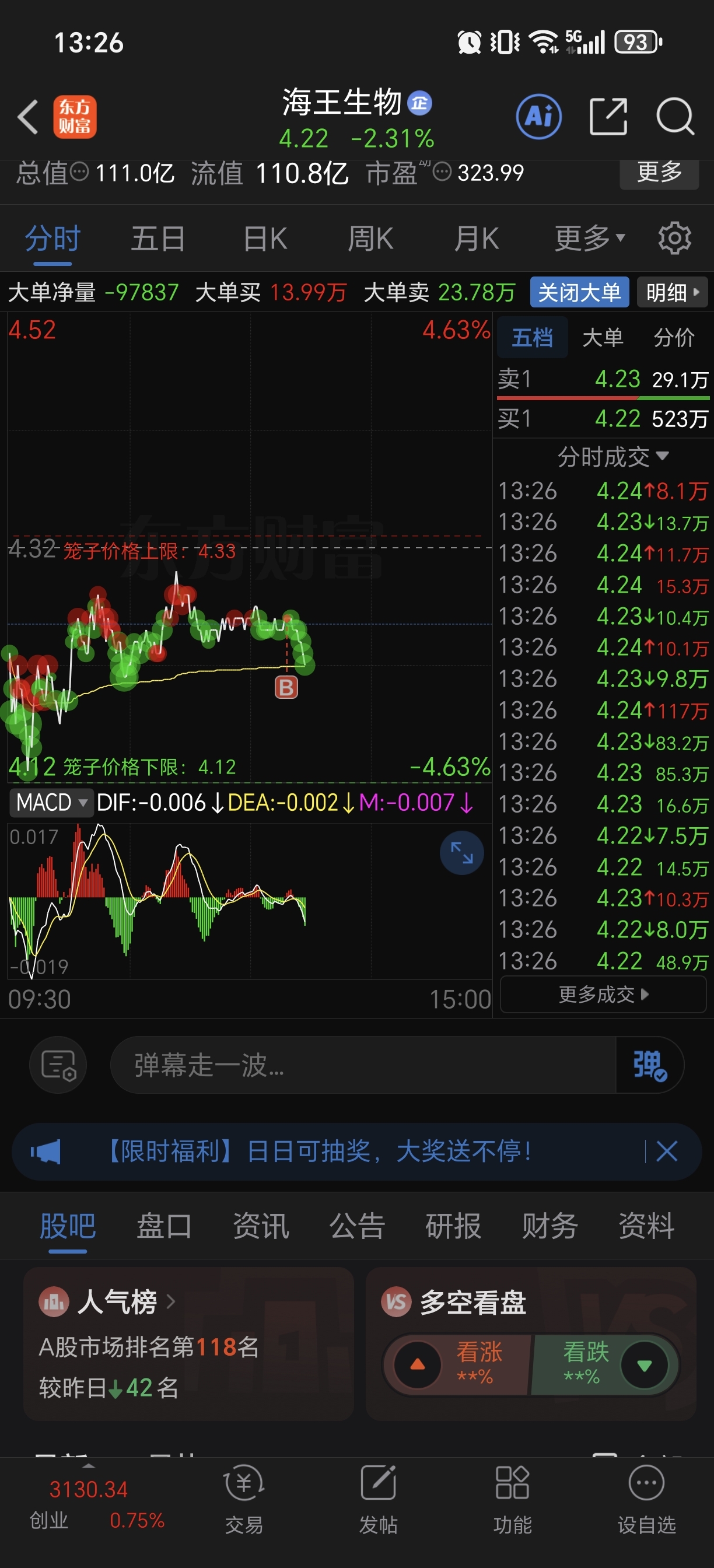Screen dimensions: 714x1568
Task: Select the 五档 order book tab
Action: pyautogui.click(x=533, y=337)
